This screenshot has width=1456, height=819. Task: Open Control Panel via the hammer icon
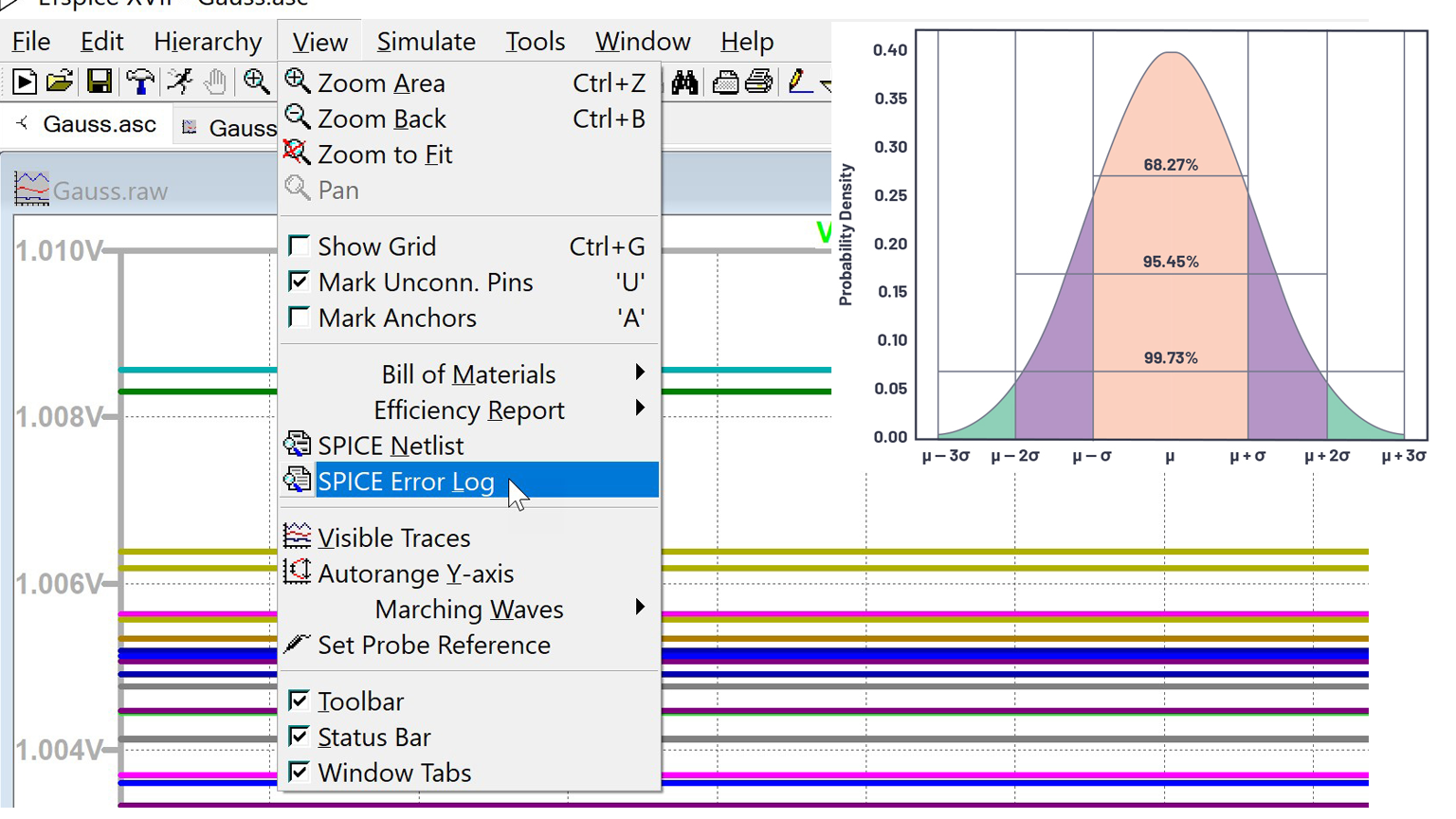click(x=140, y=82)
